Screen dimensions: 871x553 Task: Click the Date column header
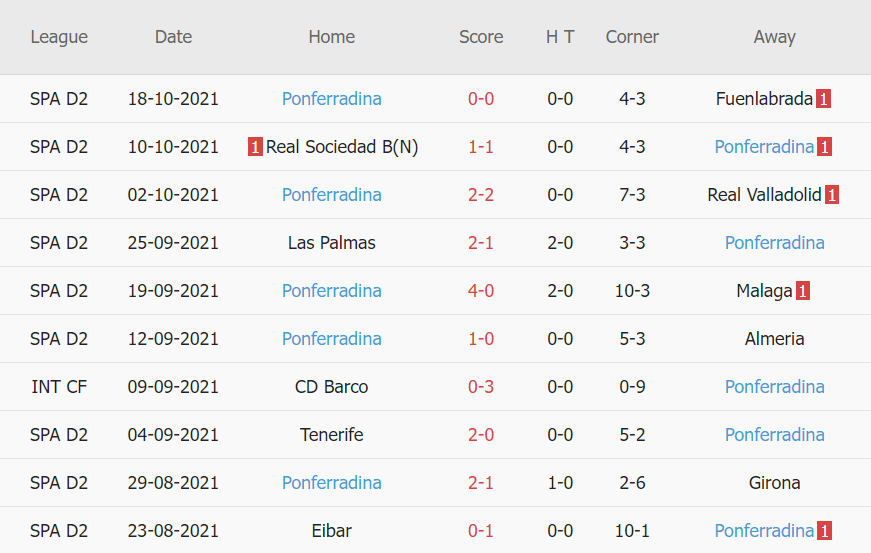click(173, 37)
